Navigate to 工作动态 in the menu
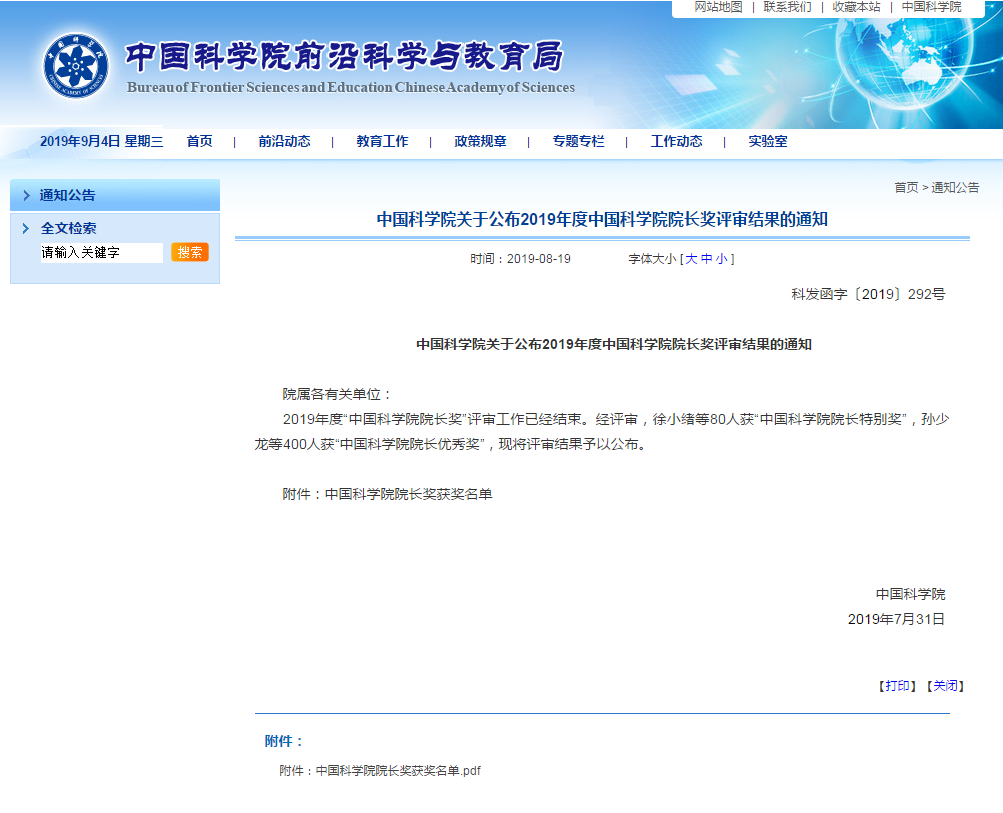The height and width of the screenshot is (813, 1003). 676,142
